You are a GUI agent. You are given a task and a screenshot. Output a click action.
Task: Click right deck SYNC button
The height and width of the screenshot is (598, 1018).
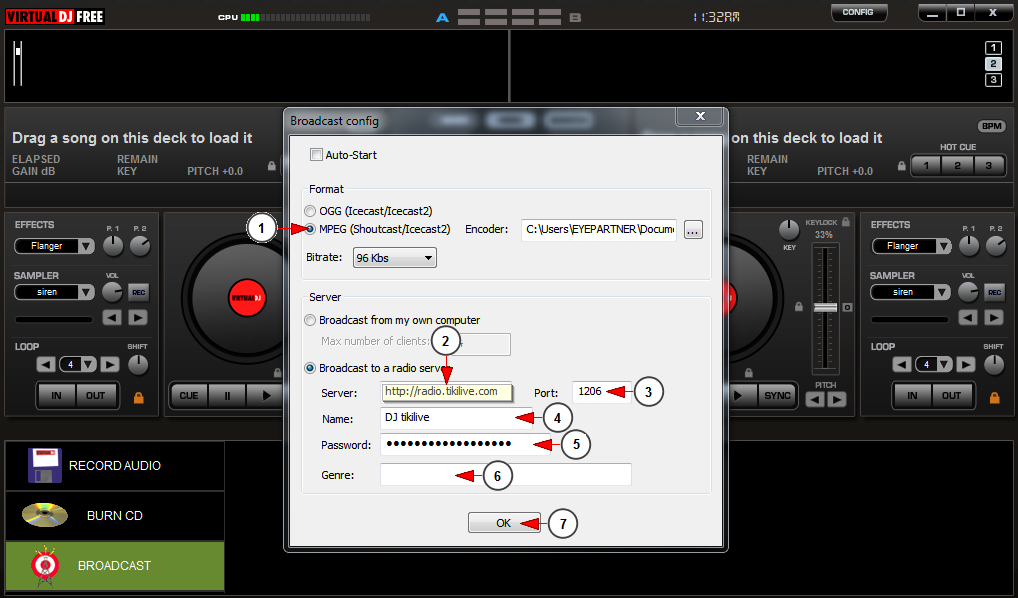(x=777, y=395)
